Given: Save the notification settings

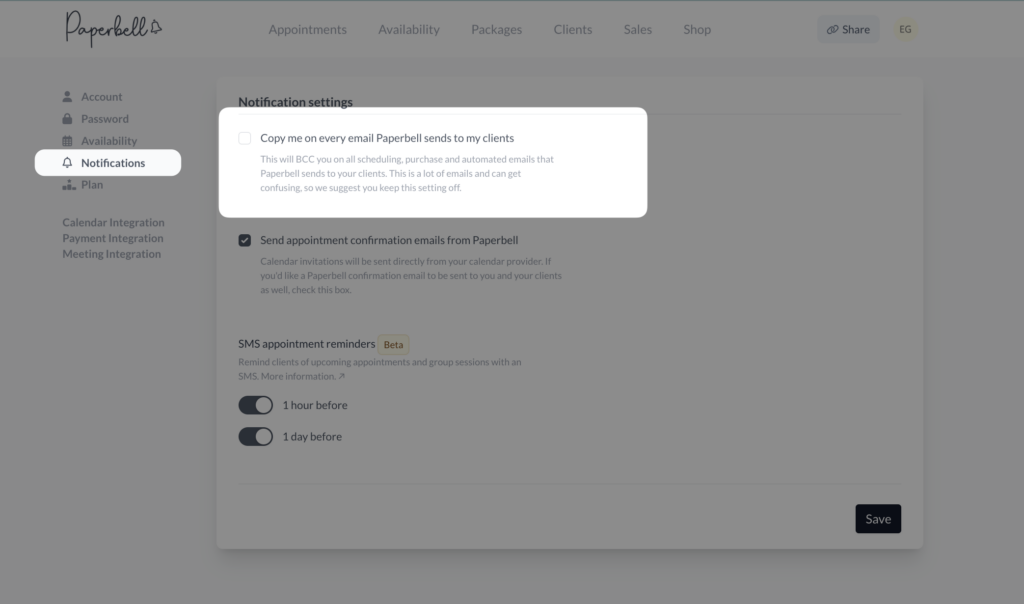Looking at the screenshot, I should tap(878, 519).
